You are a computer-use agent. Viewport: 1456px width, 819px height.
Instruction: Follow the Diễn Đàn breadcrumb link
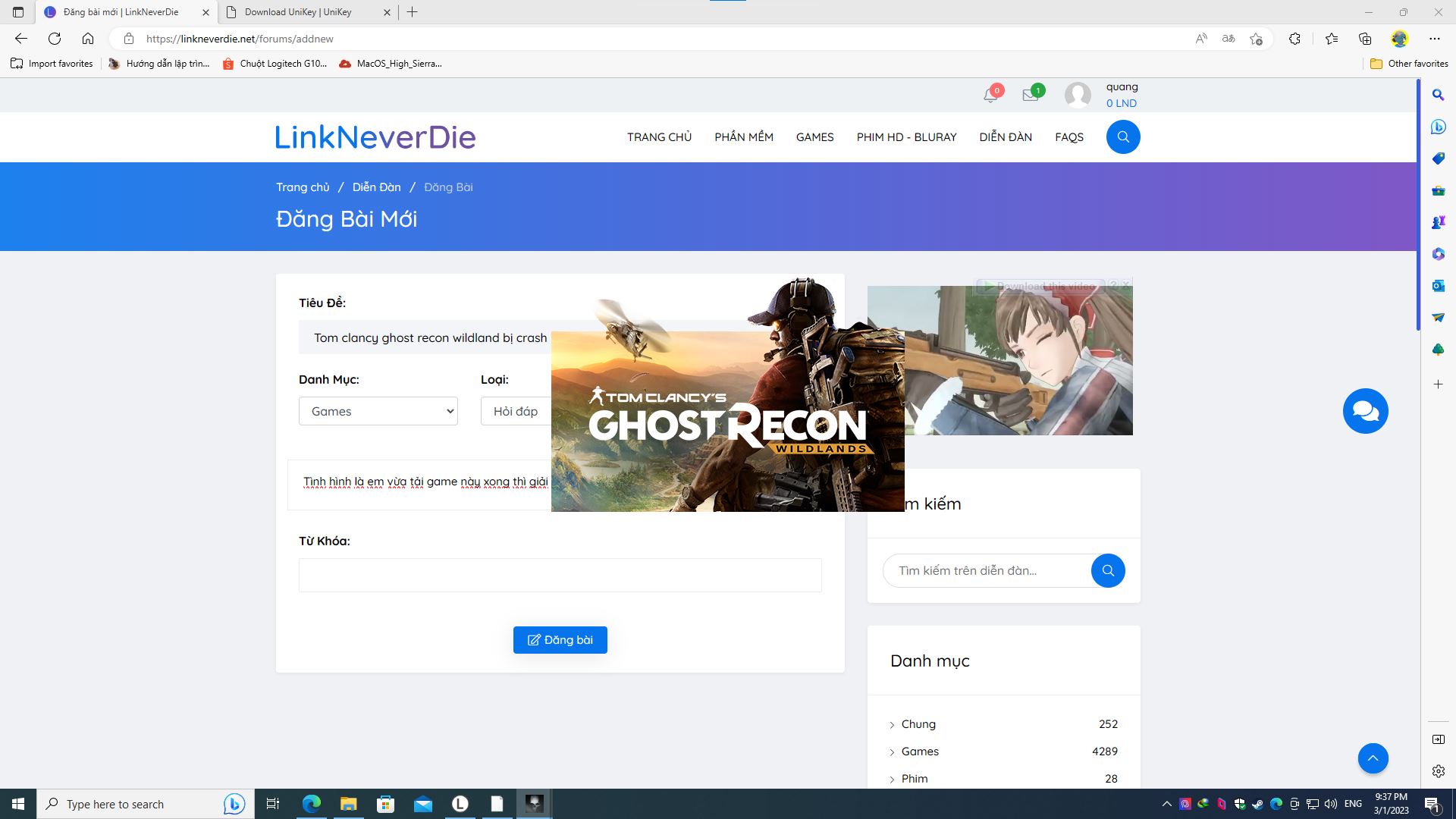376,187
